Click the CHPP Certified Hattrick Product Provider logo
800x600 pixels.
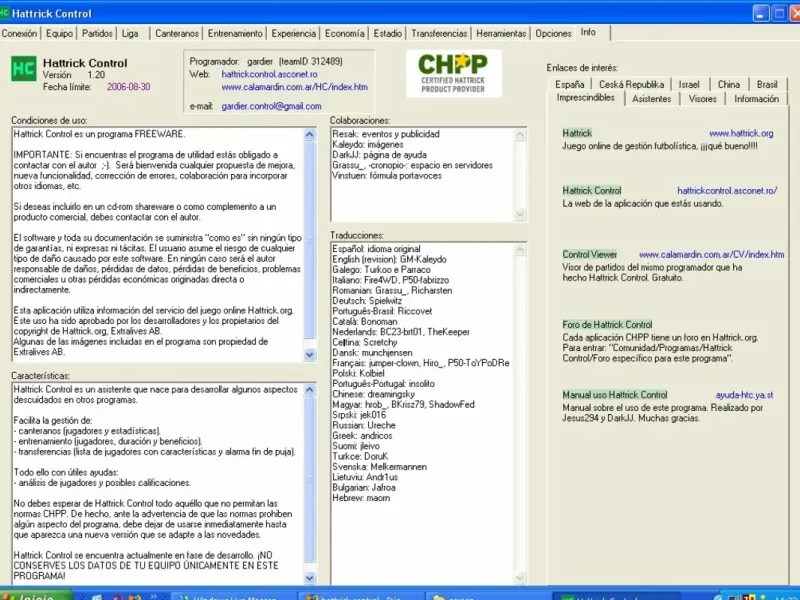[x=454, y=73]
